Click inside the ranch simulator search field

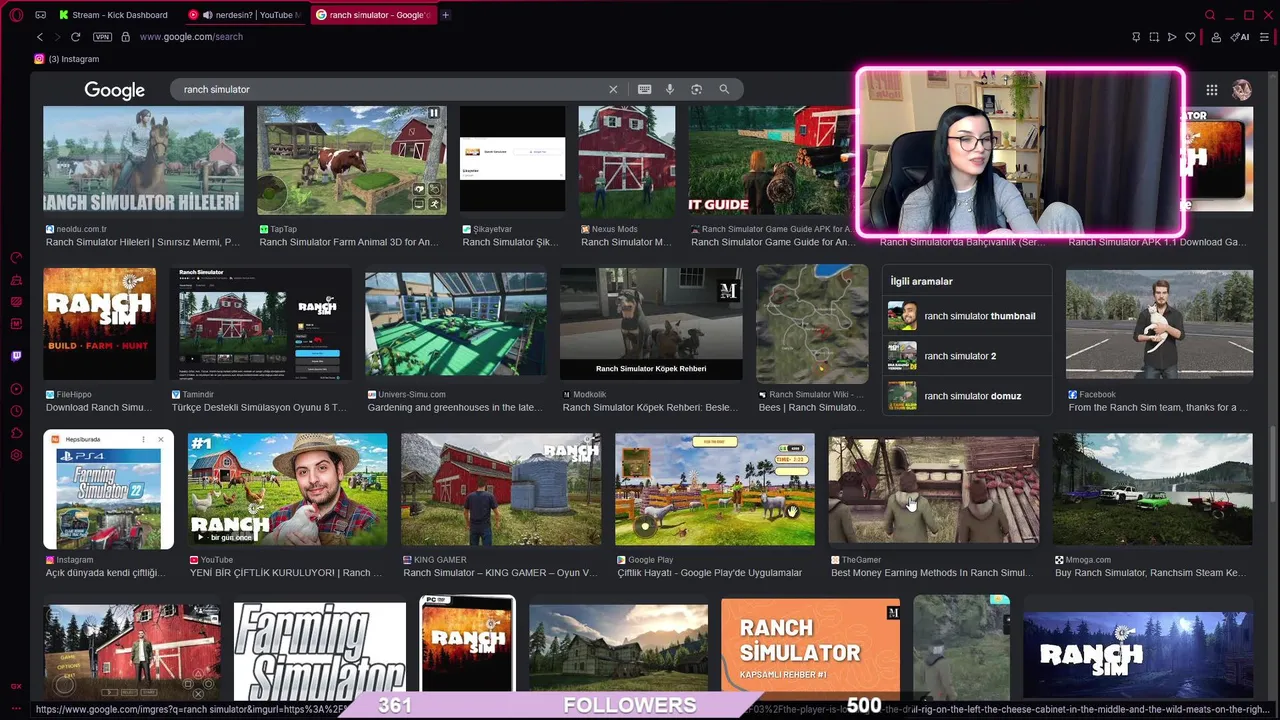point(390,89)
